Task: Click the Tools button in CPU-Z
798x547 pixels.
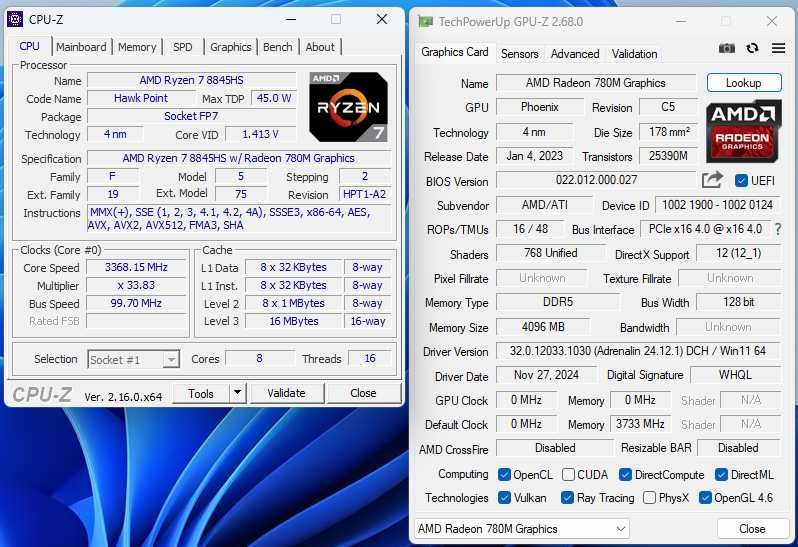Action: 201,393
